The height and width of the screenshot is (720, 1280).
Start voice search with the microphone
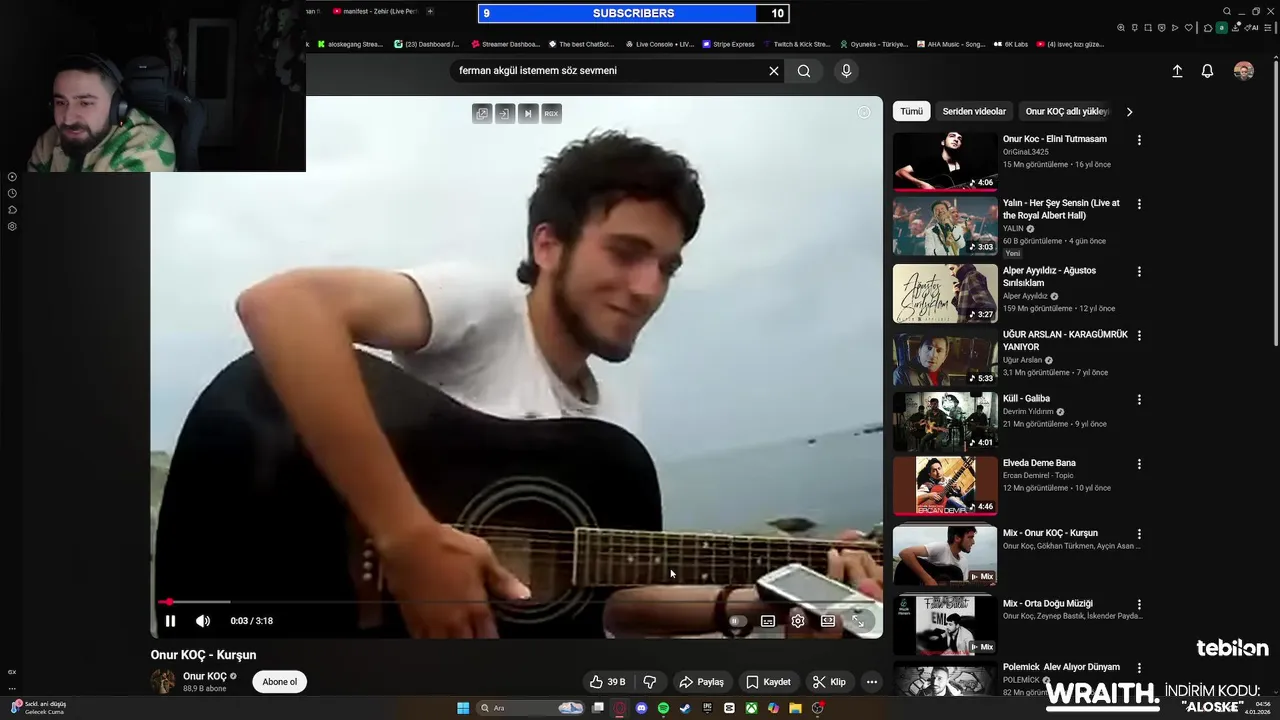coord(846,71)
